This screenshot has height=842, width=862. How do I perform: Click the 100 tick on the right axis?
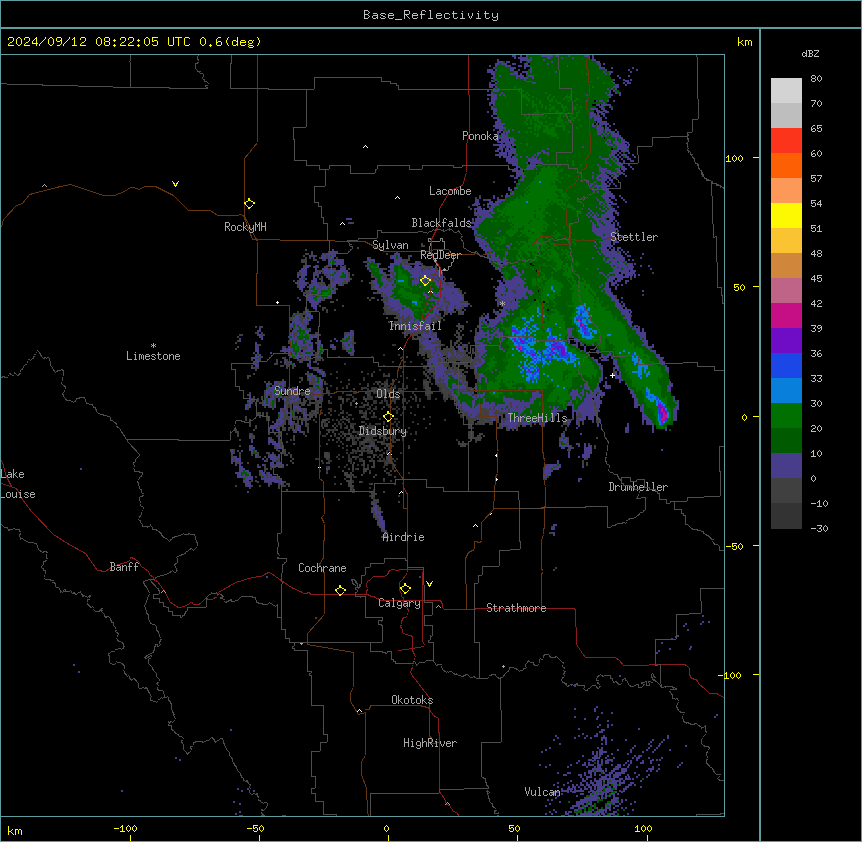click(734, 158)
